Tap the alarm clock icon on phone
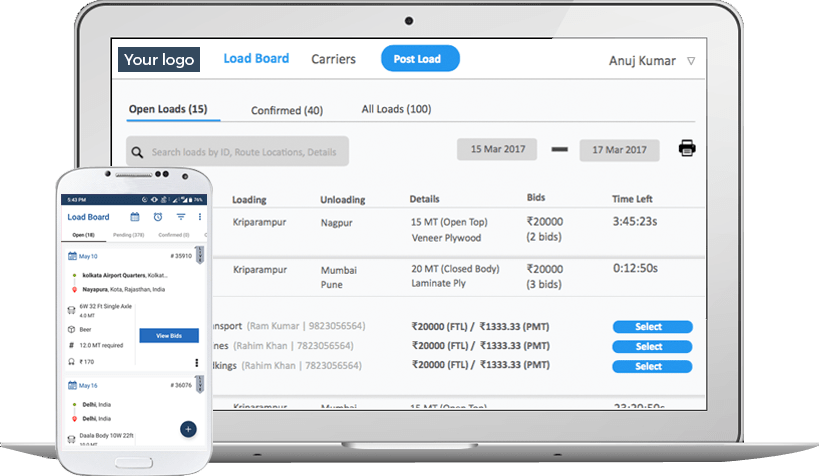819x476 pixels. pos(158,217)
